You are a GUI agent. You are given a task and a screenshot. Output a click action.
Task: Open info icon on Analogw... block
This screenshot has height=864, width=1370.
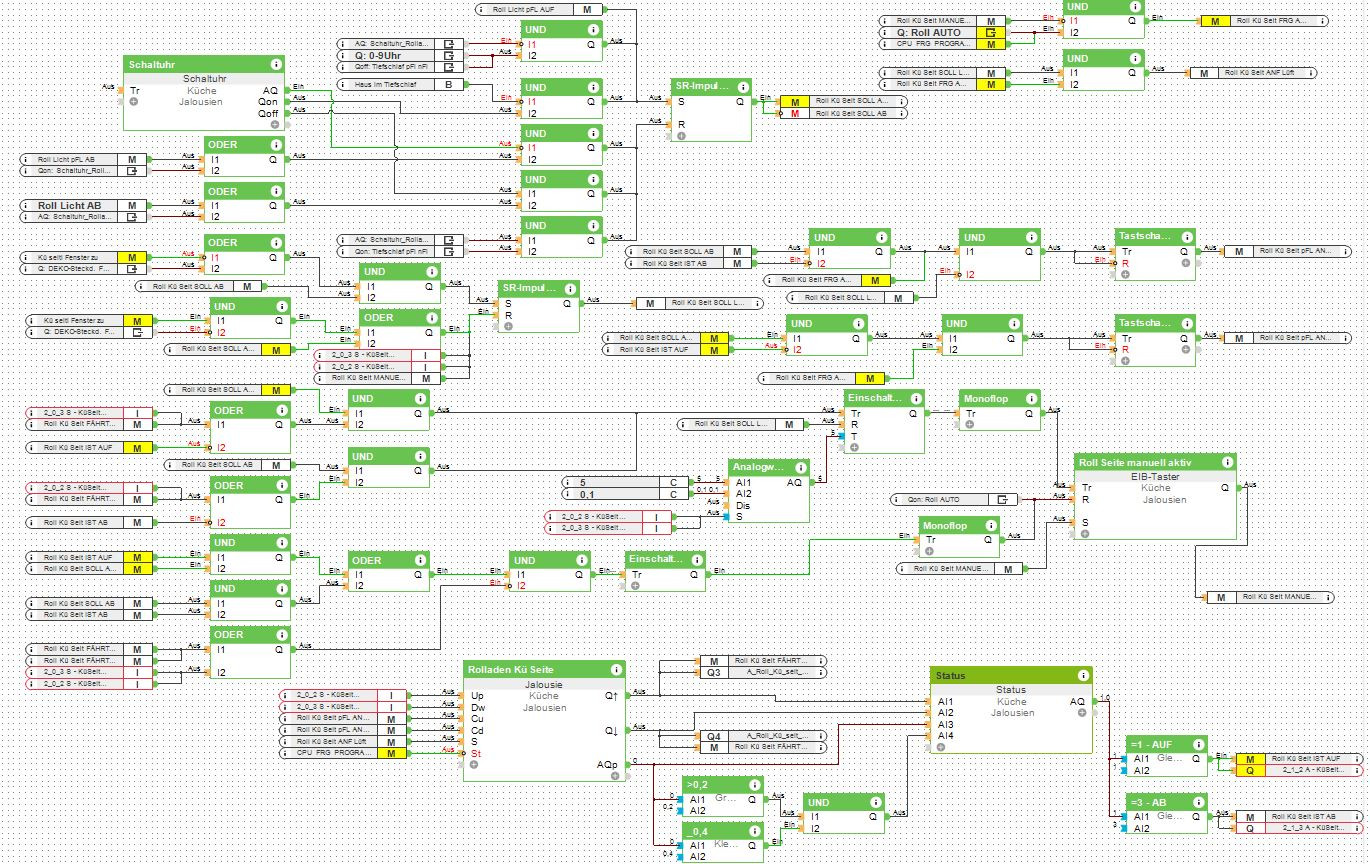[x=801, y=467]
